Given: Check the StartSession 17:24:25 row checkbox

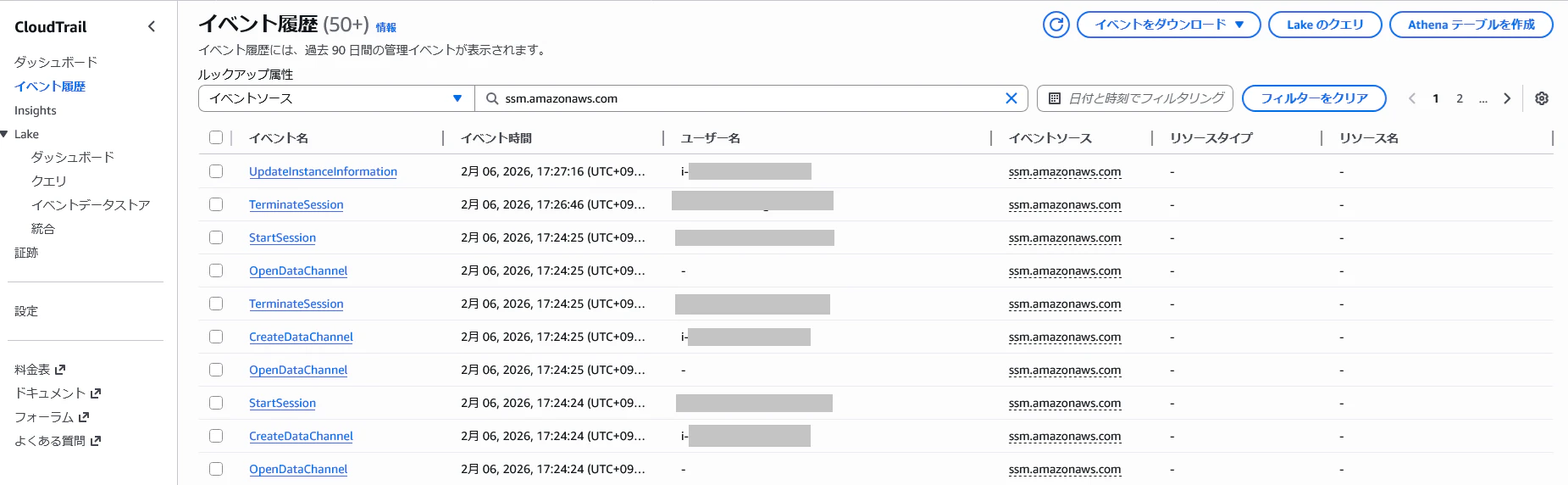Looking at the screenshot, I should point(216,237).
